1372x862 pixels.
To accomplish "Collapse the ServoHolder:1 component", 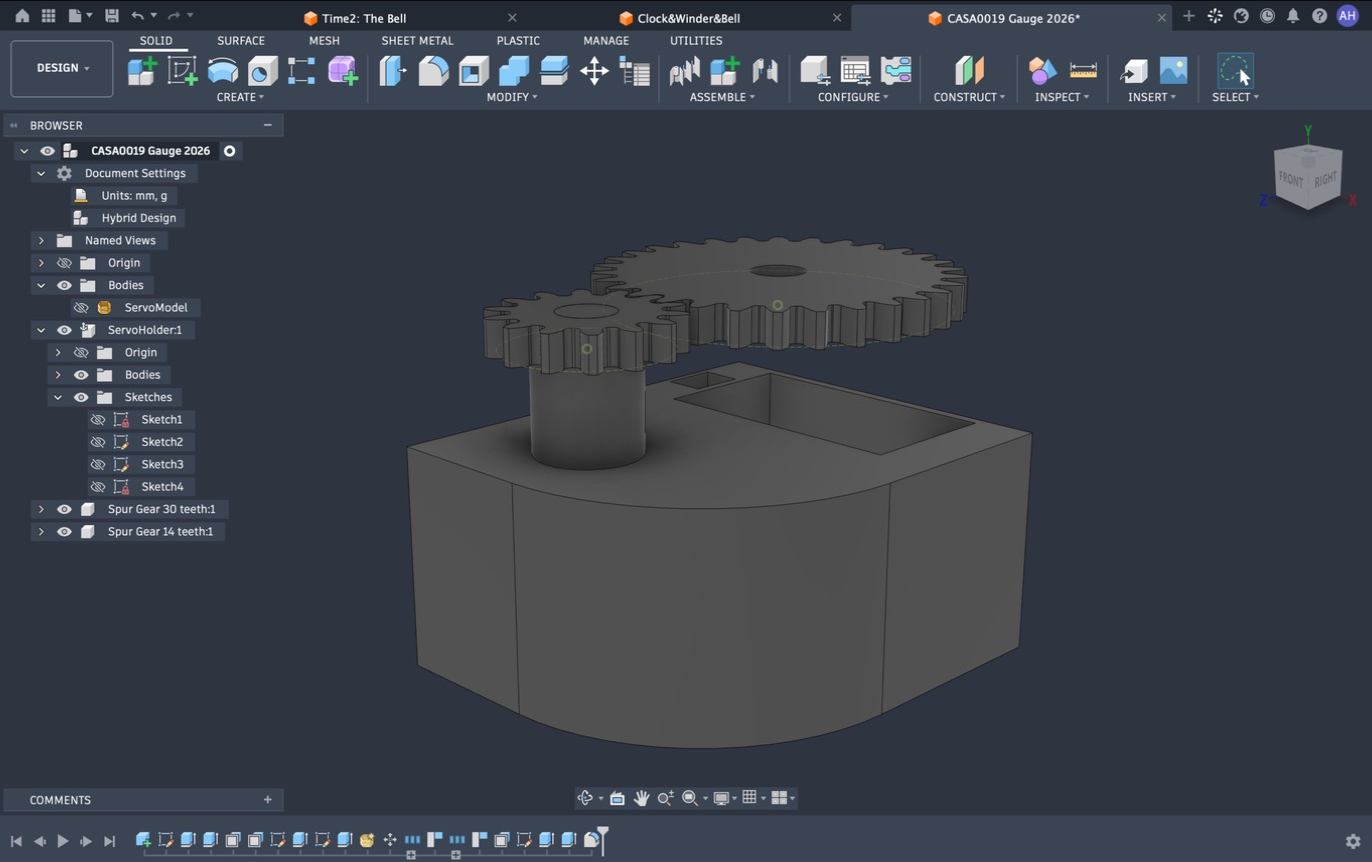I will pyautogui.click(x=41, y=330).
